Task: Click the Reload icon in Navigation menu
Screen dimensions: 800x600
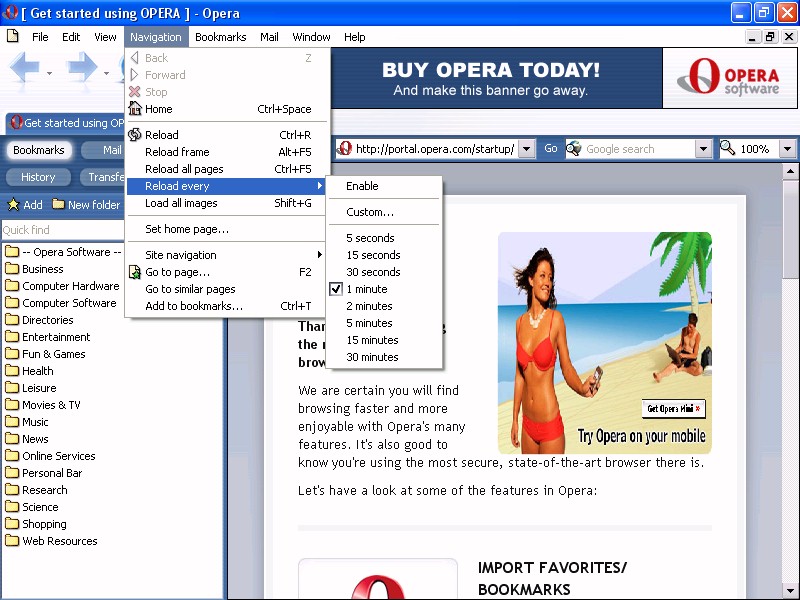Action: 135,135
